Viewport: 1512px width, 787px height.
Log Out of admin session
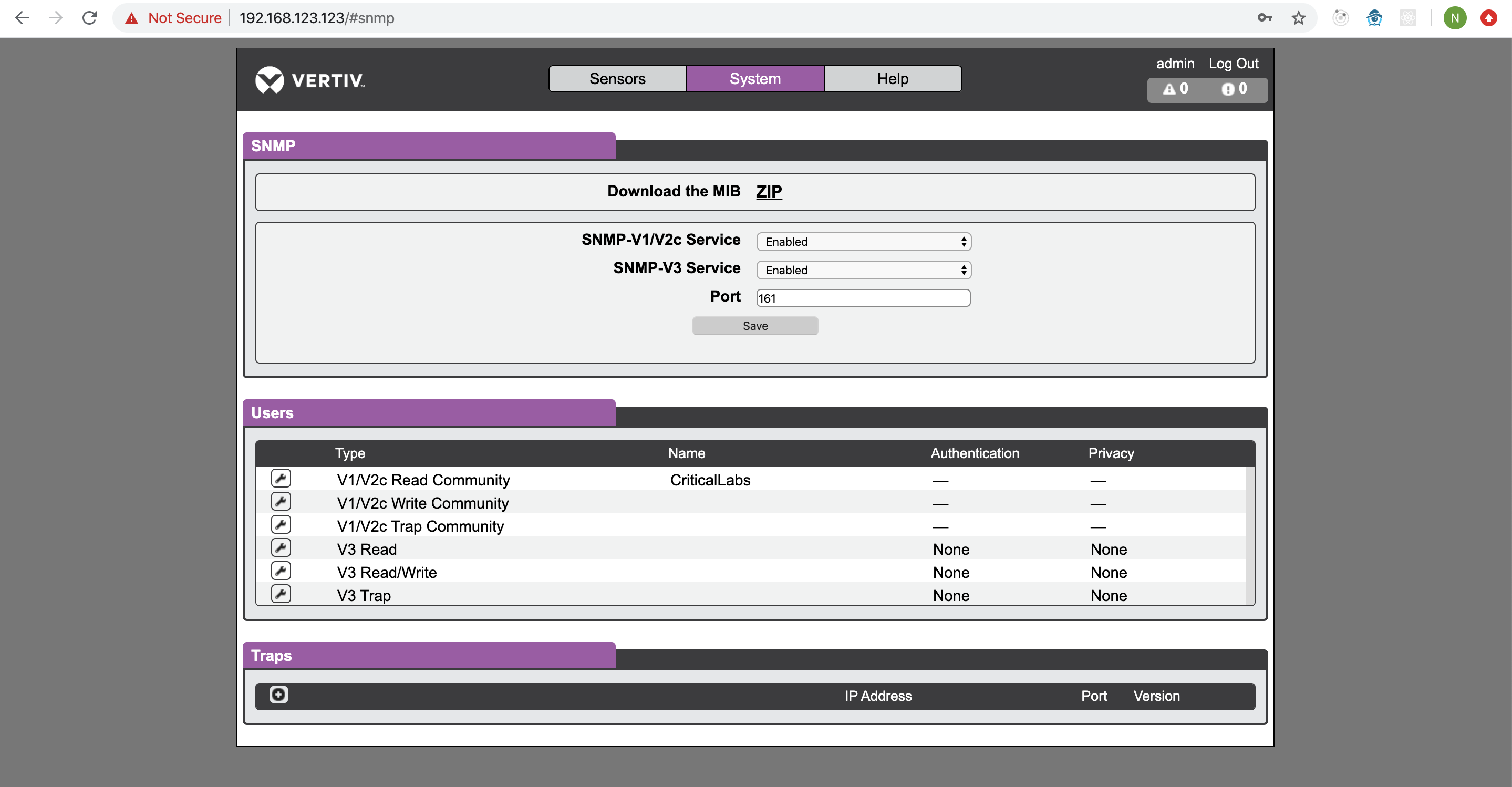[x=1233, y=64]
